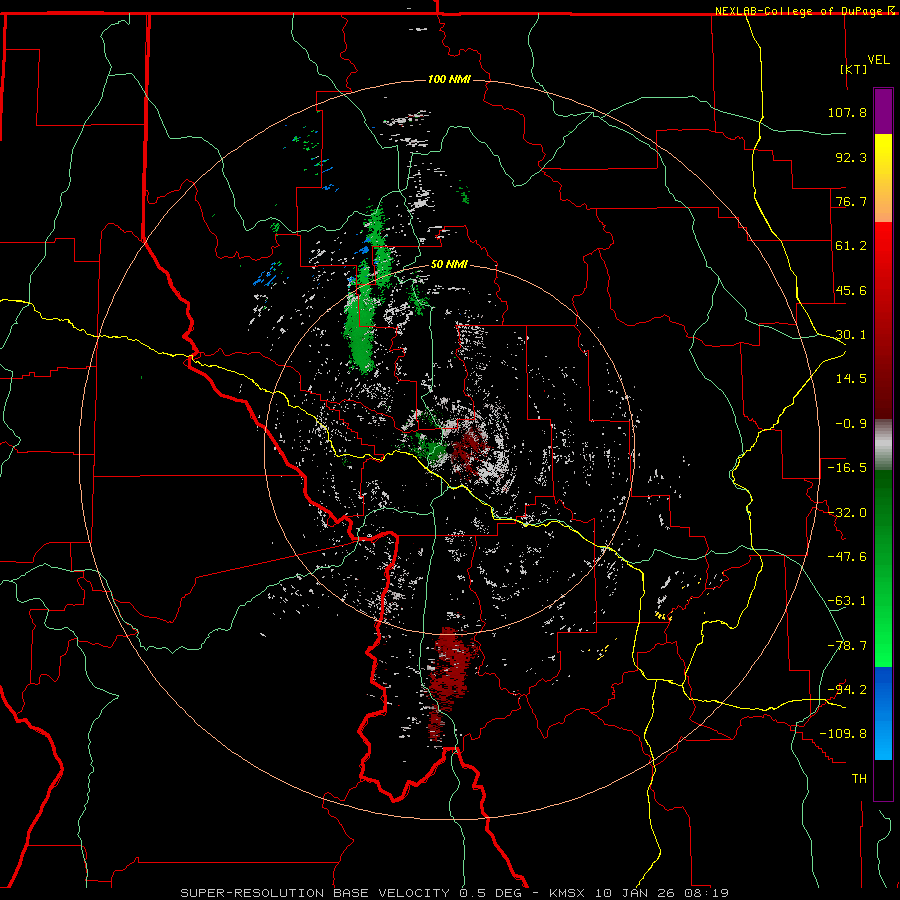
Task: Click the 61.2 legend value
Action: click(x=851, y=246)
